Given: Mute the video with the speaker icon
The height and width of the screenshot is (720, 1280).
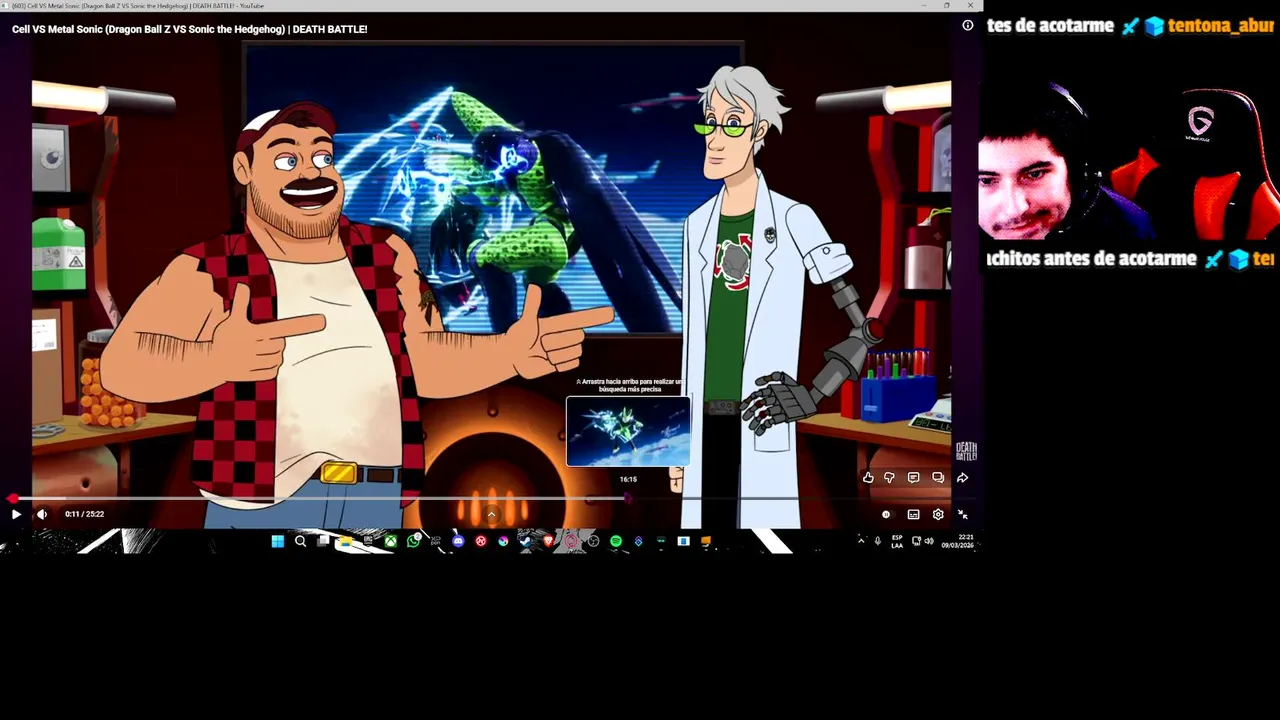Looking at the screenshot, I should click(x=42, y=514).
